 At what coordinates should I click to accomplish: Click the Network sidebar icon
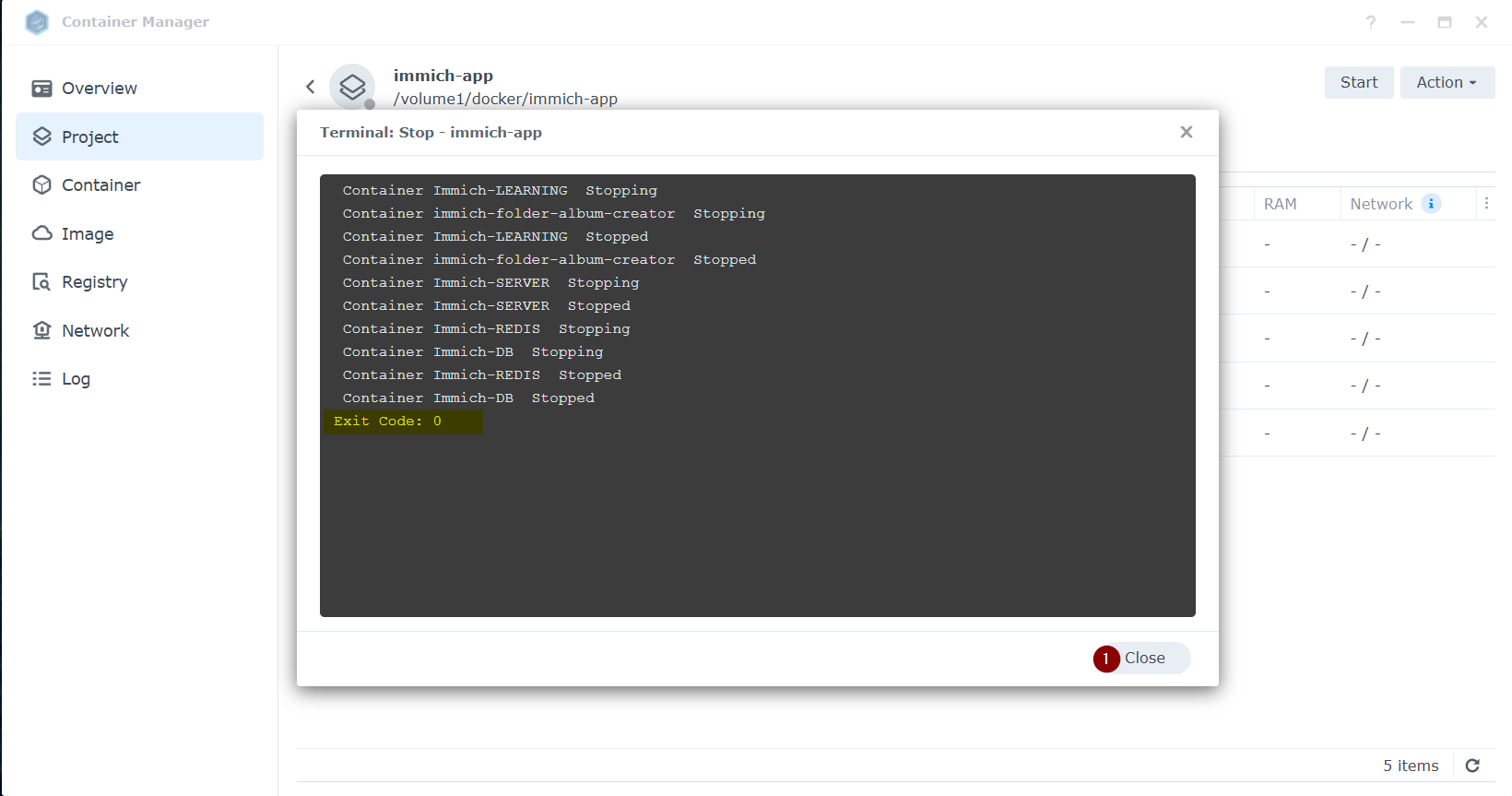click(41, 330)
